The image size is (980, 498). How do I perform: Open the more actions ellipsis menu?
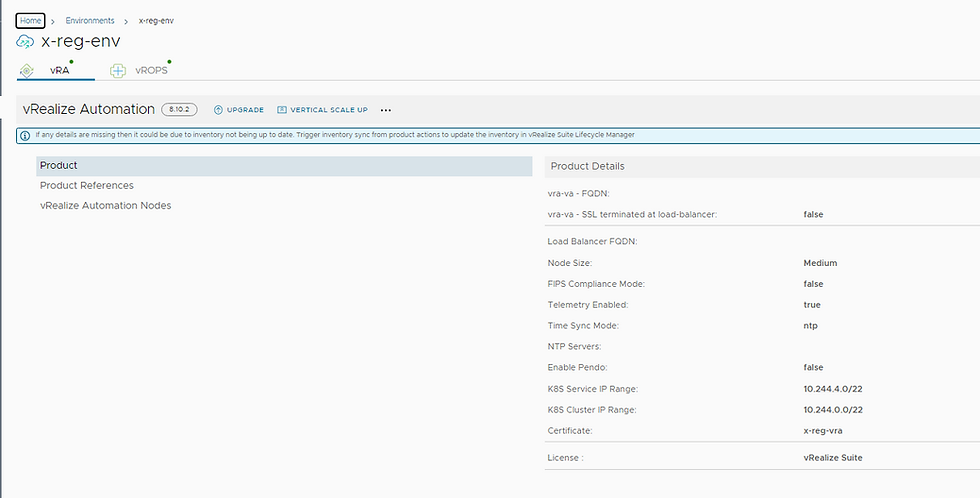386,110
